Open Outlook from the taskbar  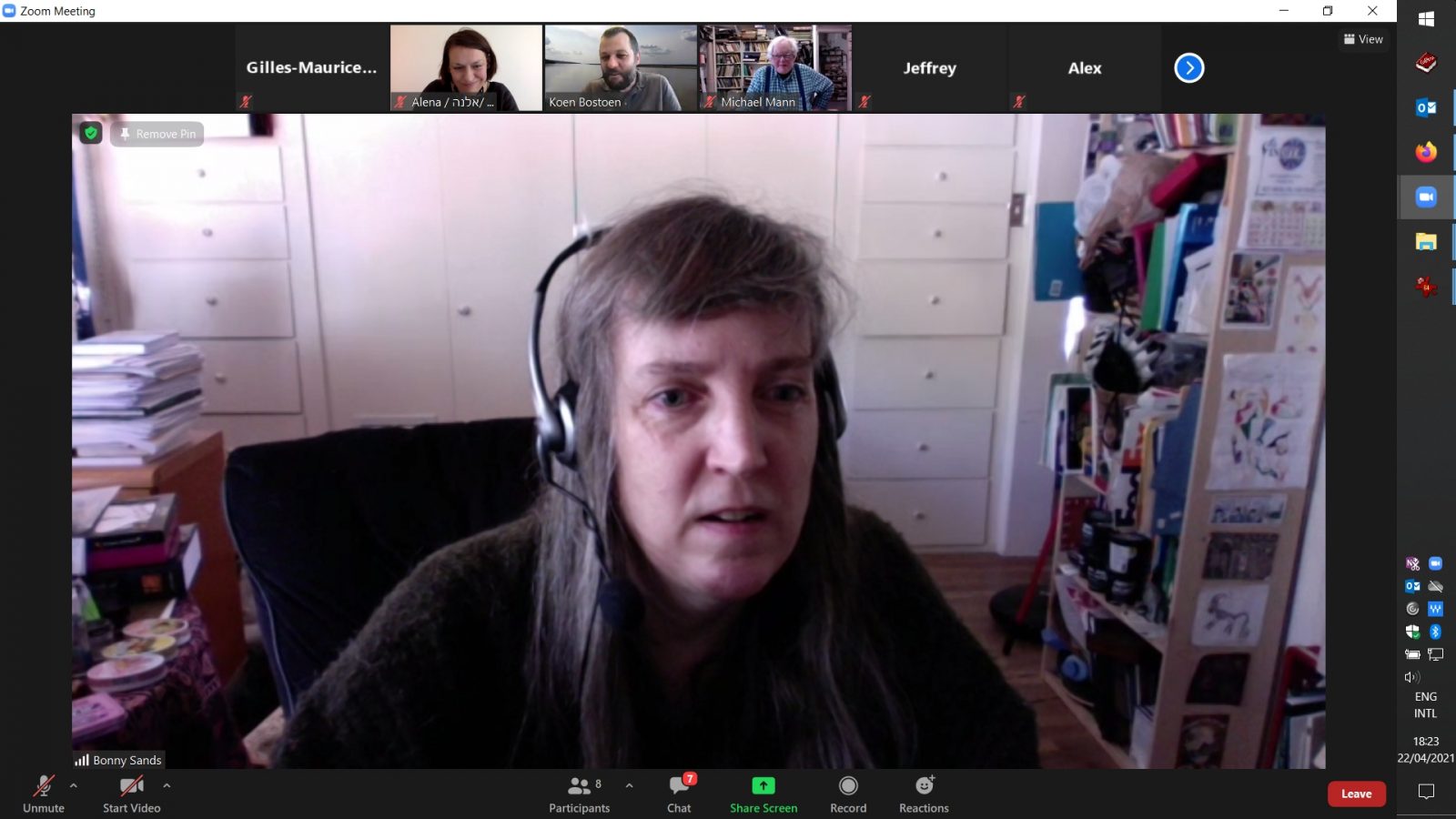(1425, 107)
